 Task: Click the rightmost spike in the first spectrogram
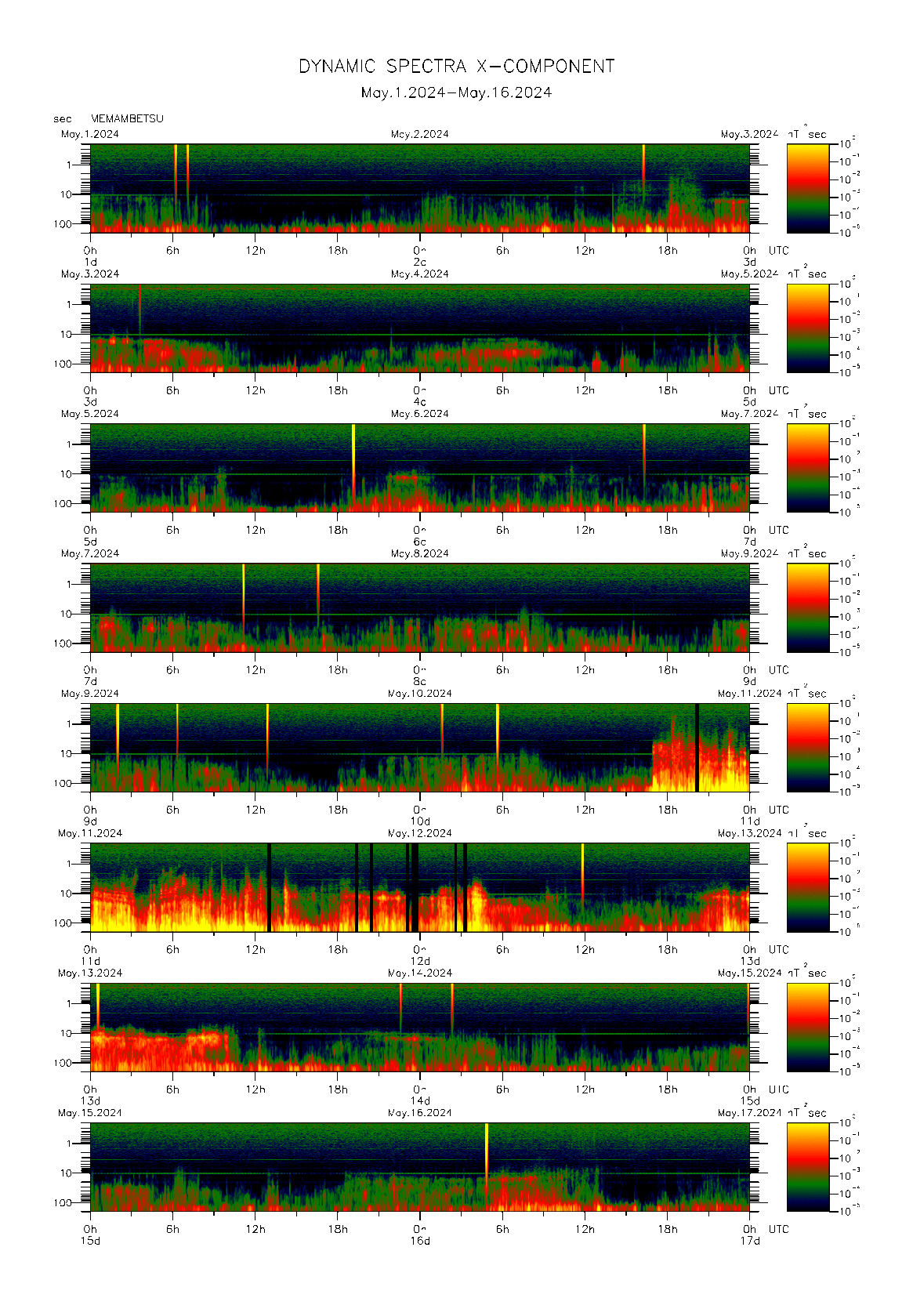click(x=643, y=169)
